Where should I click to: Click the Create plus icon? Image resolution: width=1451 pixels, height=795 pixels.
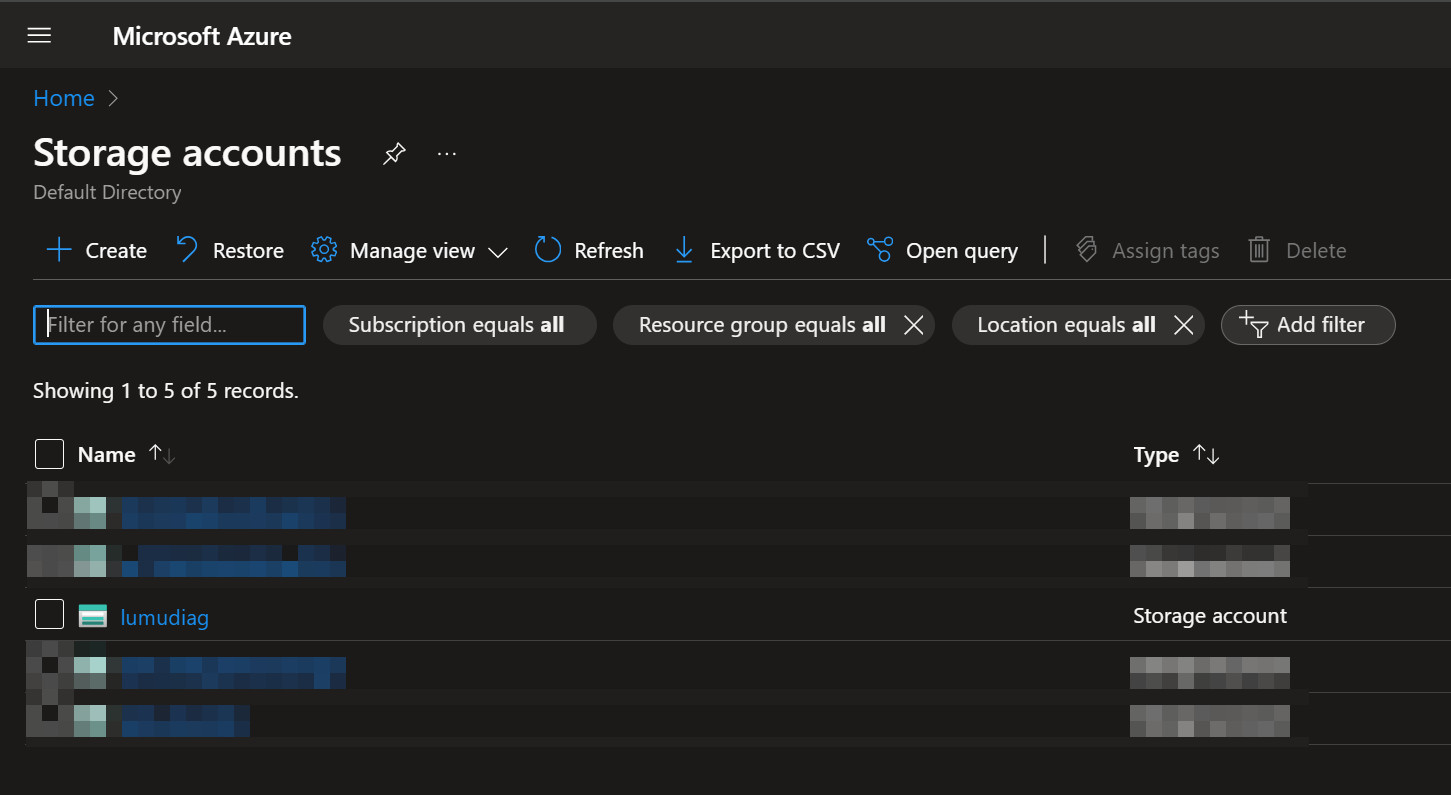point(60,250)
